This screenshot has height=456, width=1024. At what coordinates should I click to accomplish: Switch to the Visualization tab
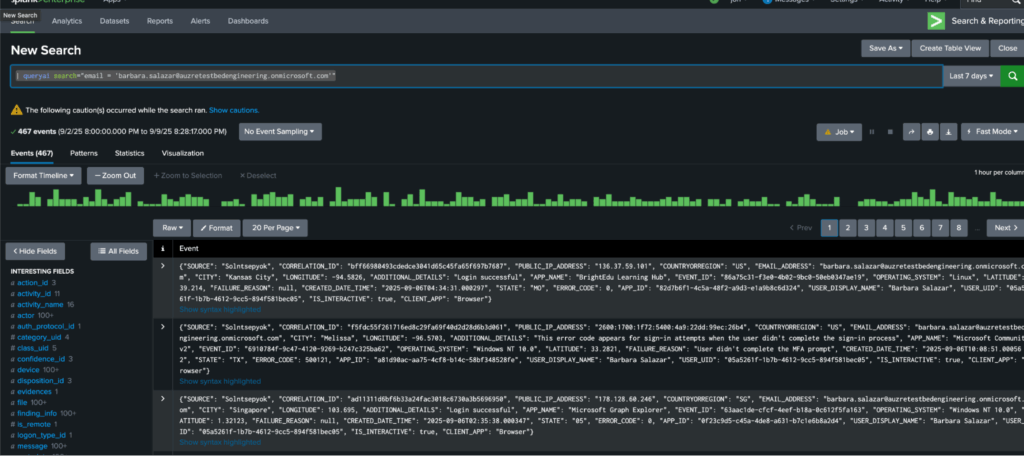(x=183, y=153)
